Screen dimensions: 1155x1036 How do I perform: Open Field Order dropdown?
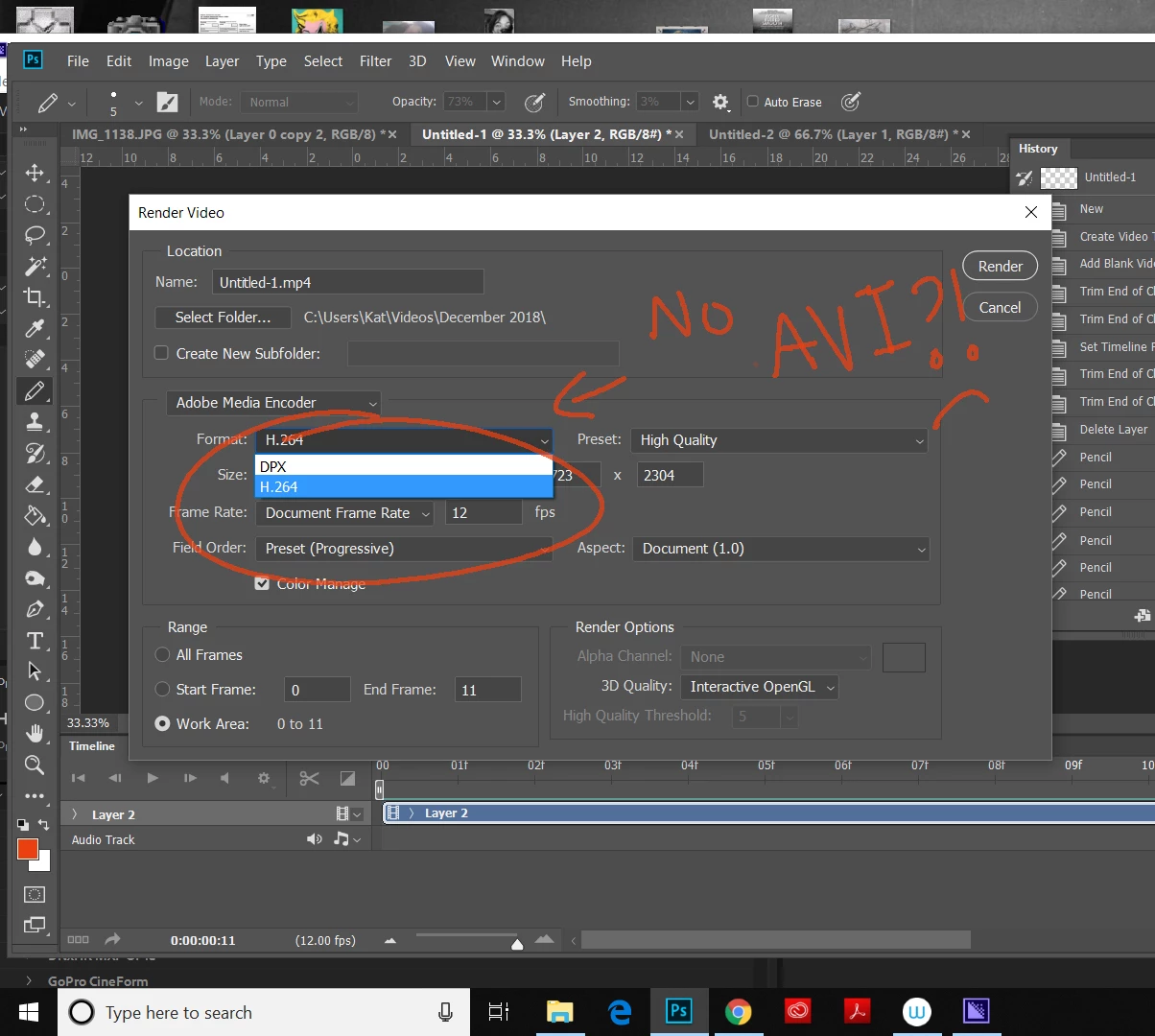(x=404, y=549)
